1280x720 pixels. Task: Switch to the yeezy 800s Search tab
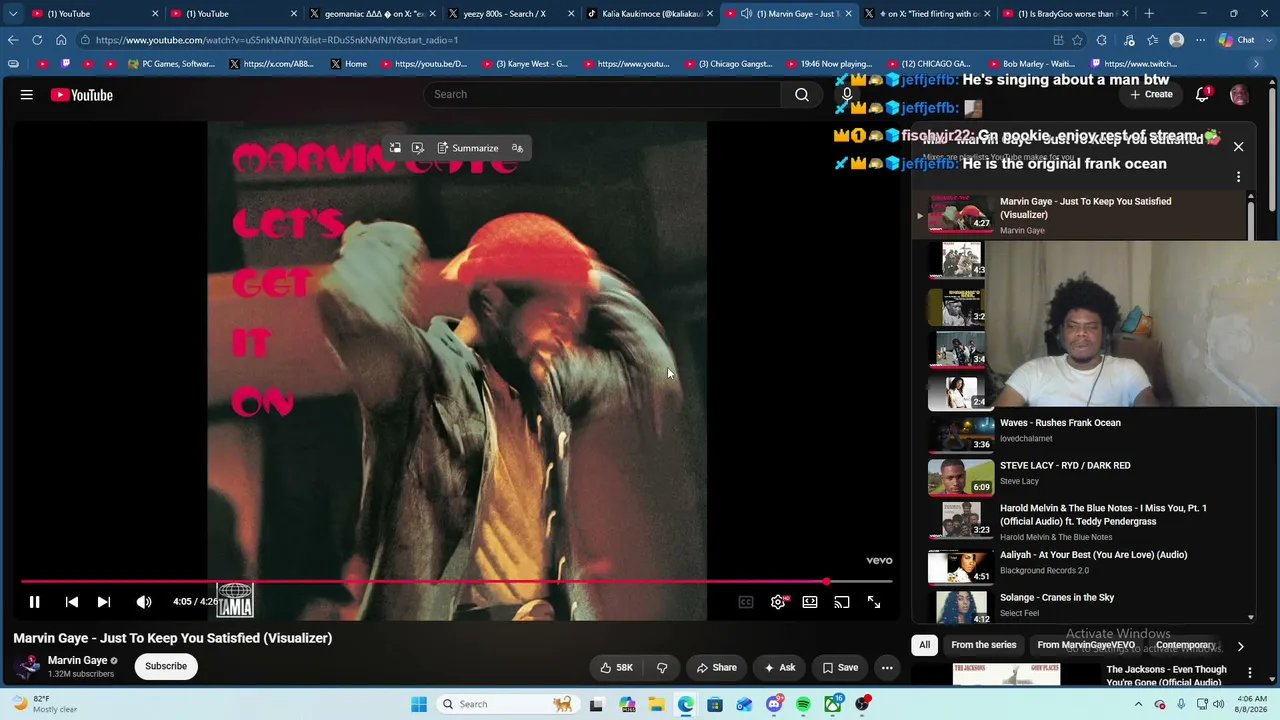510,14
